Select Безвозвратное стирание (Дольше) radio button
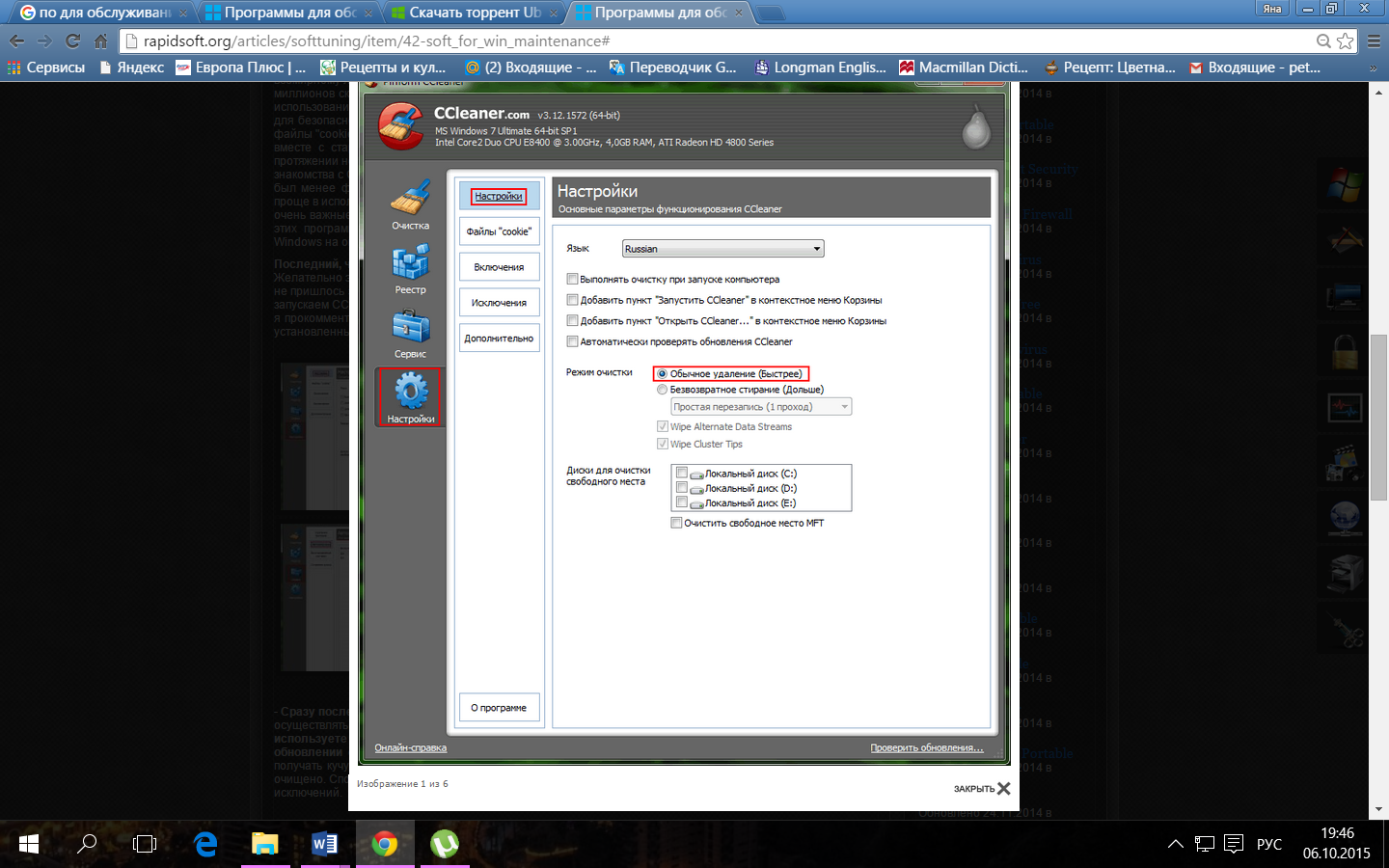 point(662,390)
